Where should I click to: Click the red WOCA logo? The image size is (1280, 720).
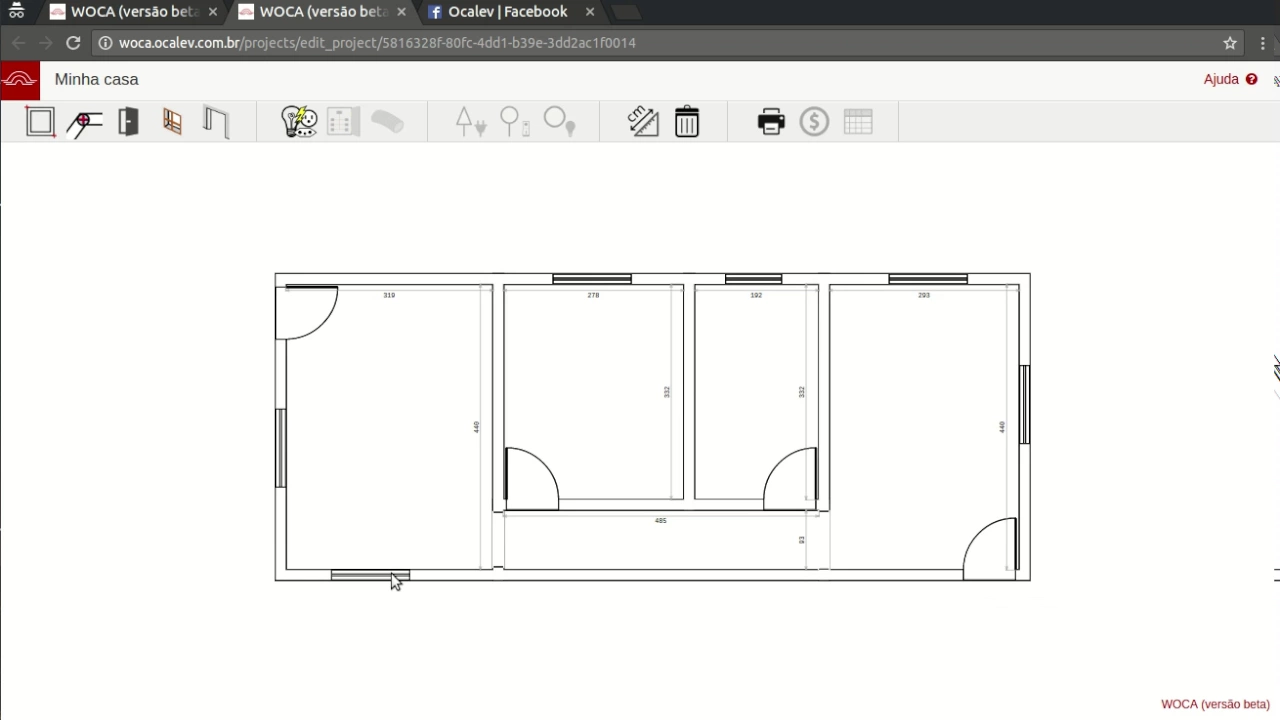[x=20, y=80]
